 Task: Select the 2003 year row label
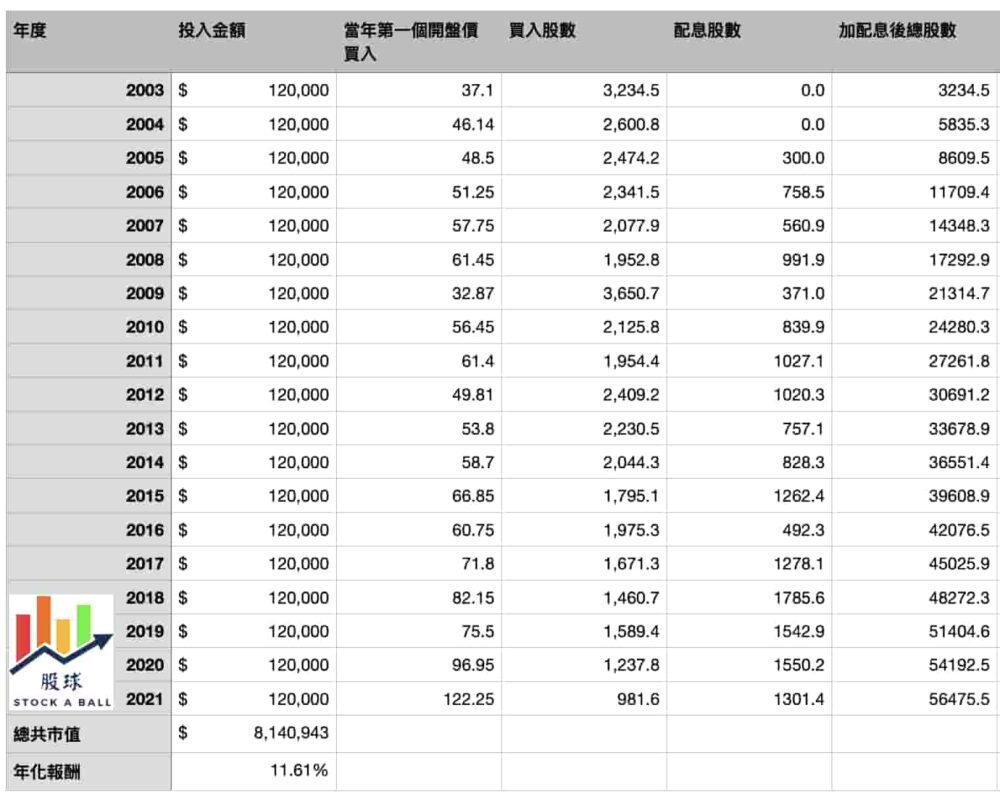(147, 90)
